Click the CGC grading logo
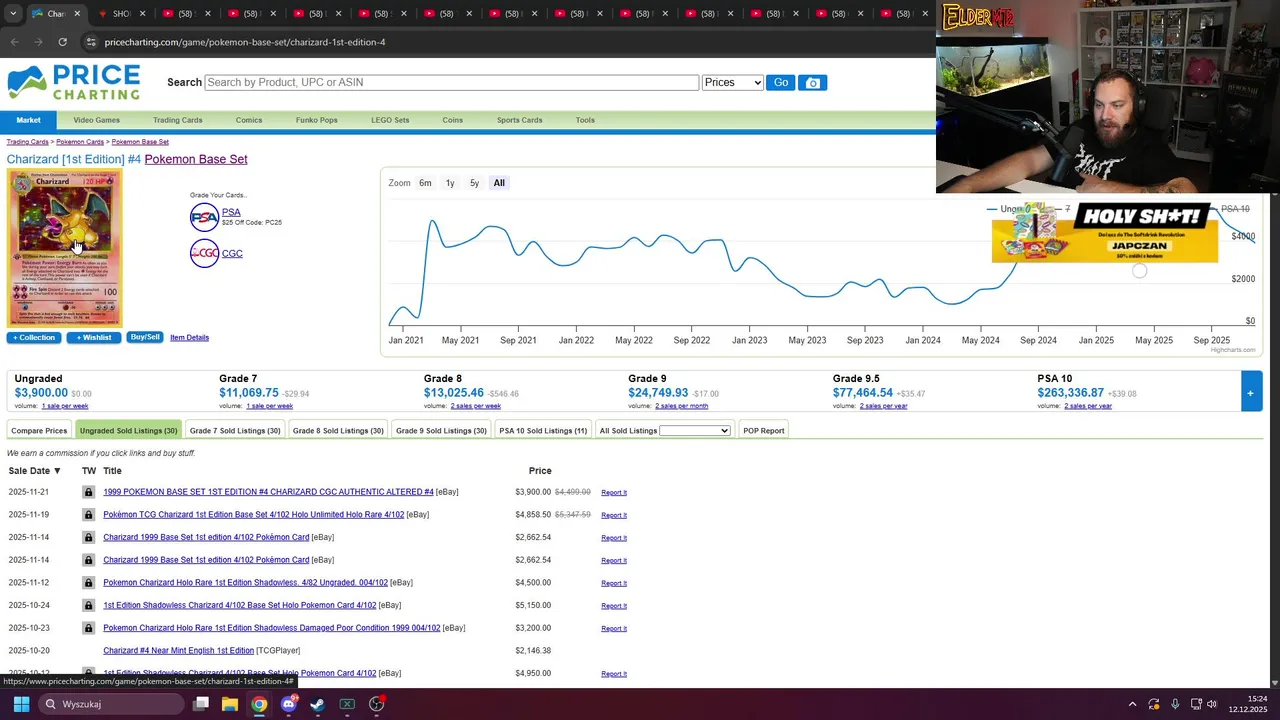Screen dimensions: 1280x720 point(204,253)
